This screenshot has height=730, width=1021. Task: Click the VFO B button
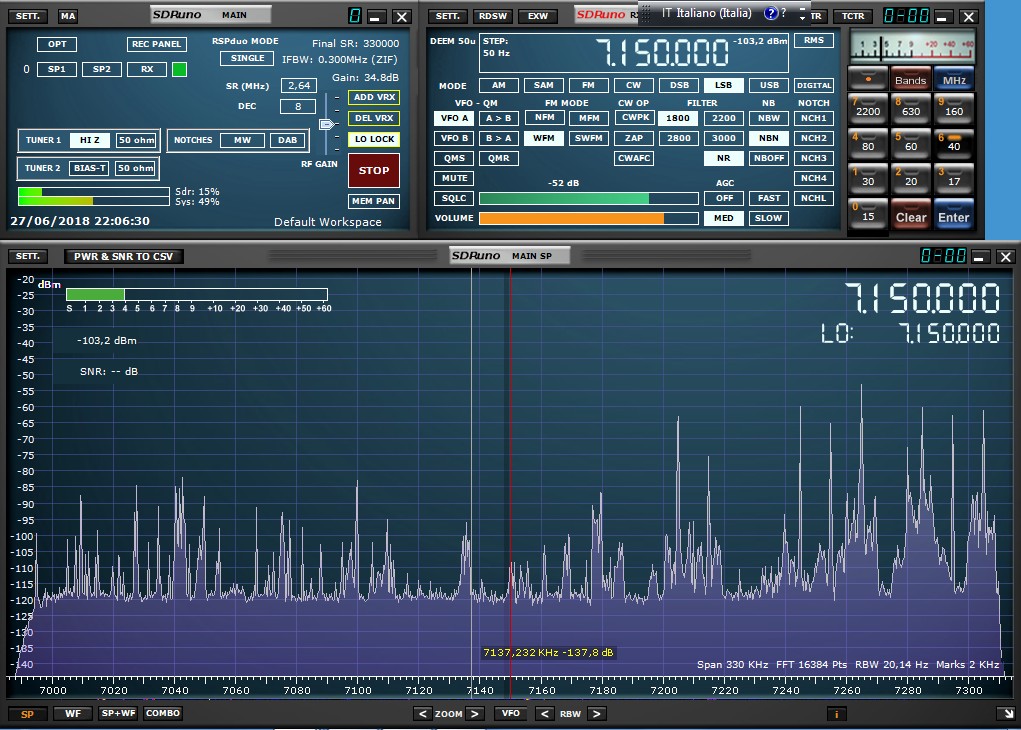tap(455, 138)
